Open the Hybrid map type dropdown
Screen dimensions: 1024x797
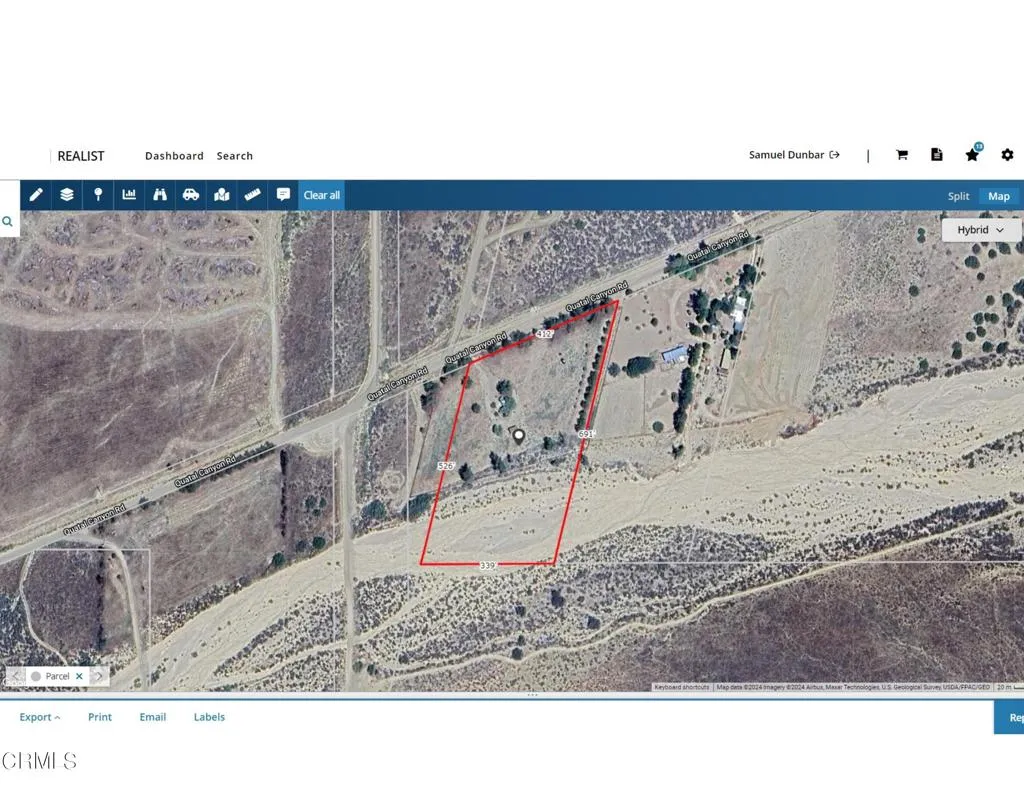click(x=981, y=230)
